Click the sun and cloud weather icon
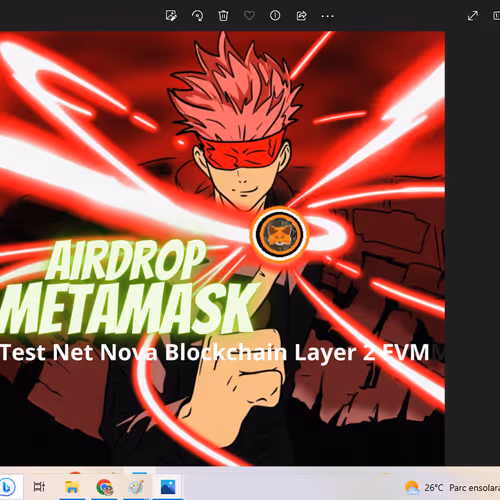 click(x=412, y=488)
